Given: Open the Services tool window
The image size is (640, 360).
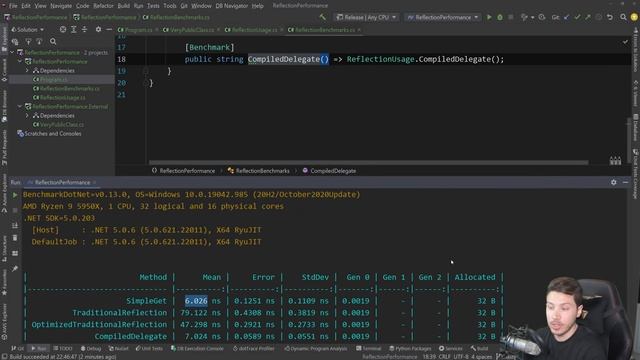Looking at the screenshot, I should (x=451, y=349).
